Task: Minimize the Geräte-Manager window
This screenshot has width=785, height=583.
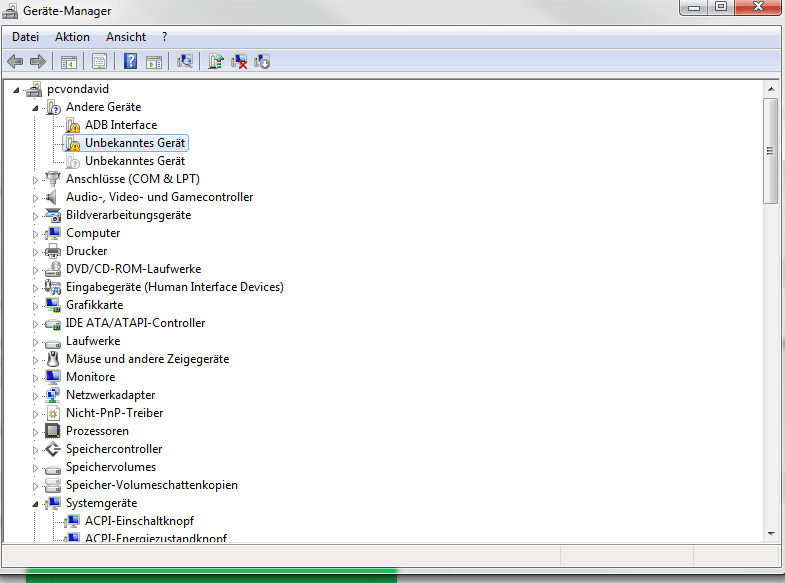Action: (x=694, y=8)
